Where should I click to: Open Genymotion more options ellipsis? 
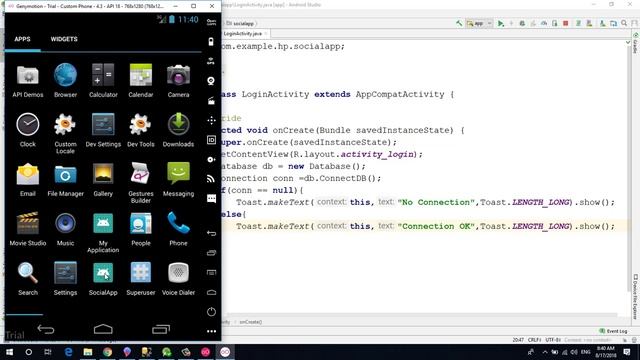(211, 331)
